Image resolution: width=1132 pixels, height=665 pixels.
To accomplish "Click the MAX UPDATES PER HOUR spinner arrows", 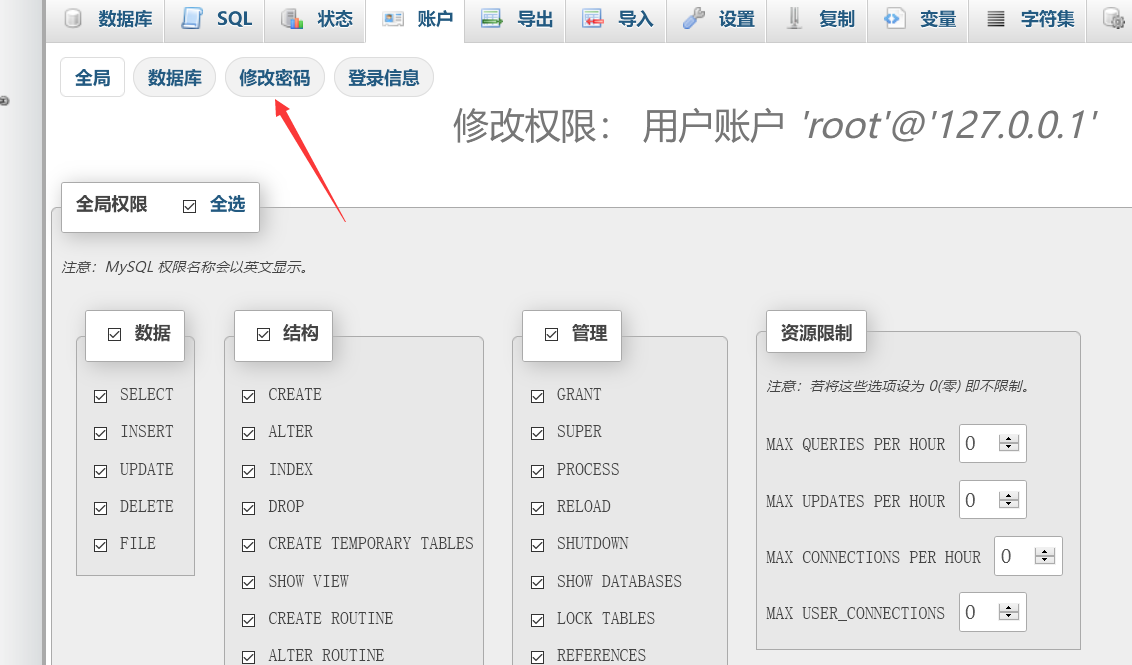I will click(1009, 500).
